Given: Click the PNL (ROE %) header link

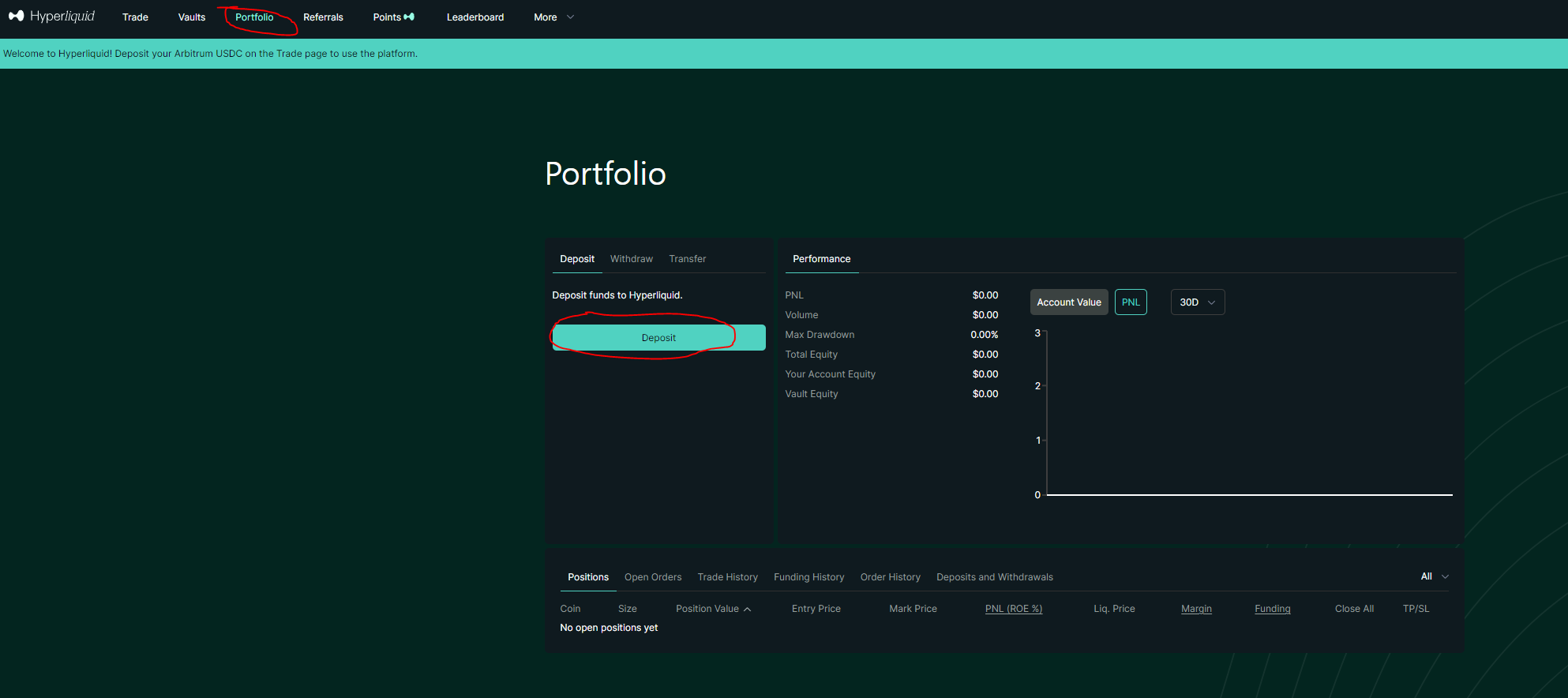Looking at the screenshot, I should coord(1014,609).
